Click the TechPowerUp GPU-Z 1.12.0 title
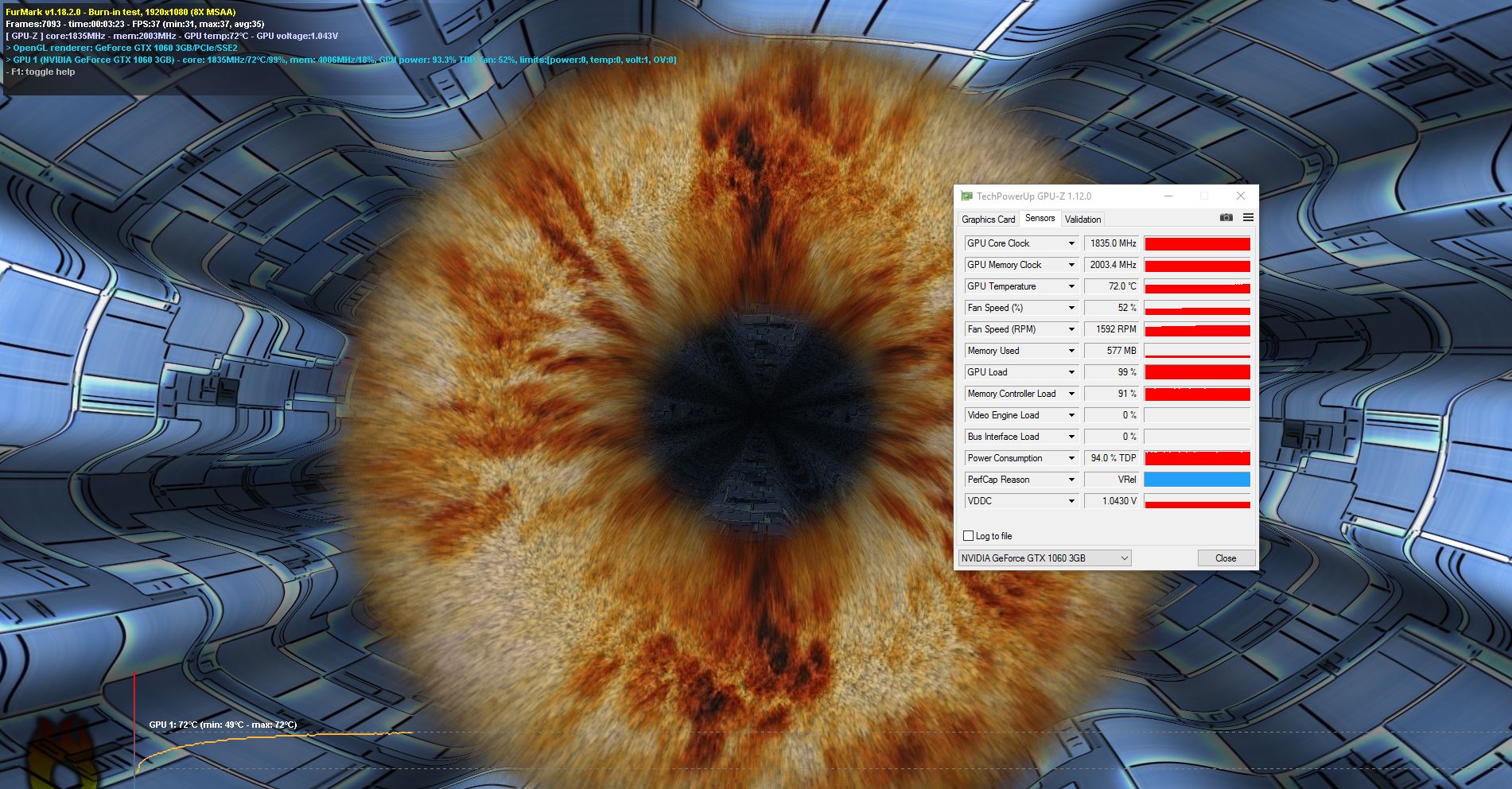 point(1034,196)
